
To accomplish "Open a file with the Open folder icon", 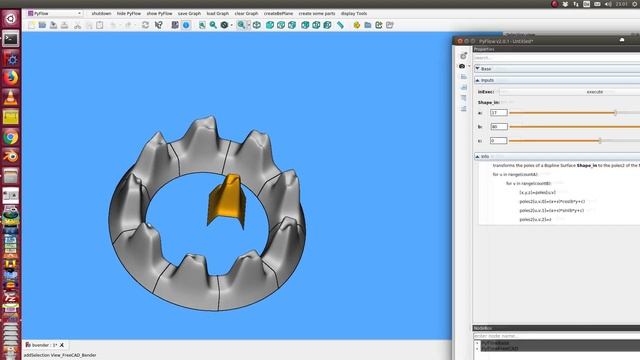I will tap(42, 25).
